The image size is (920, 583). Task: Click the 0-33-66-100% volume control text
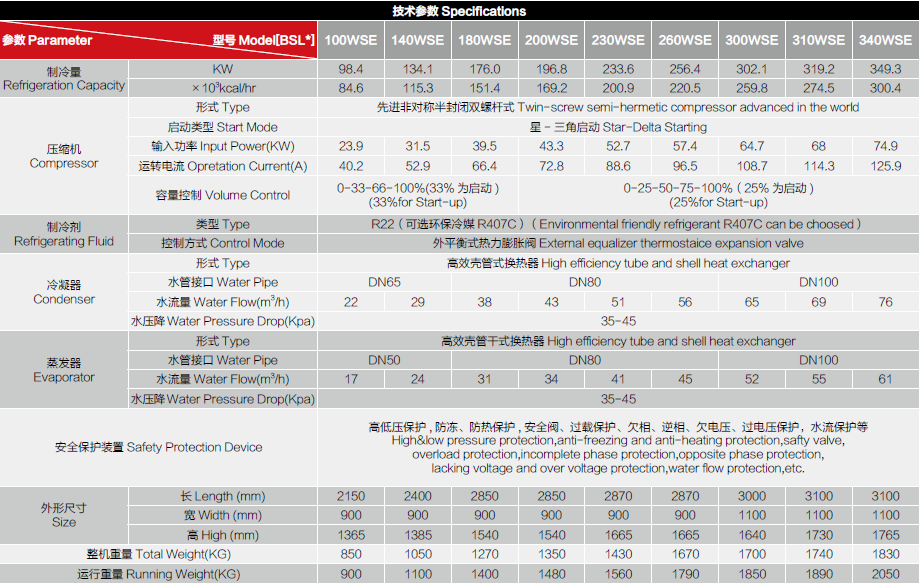point(418,195)
